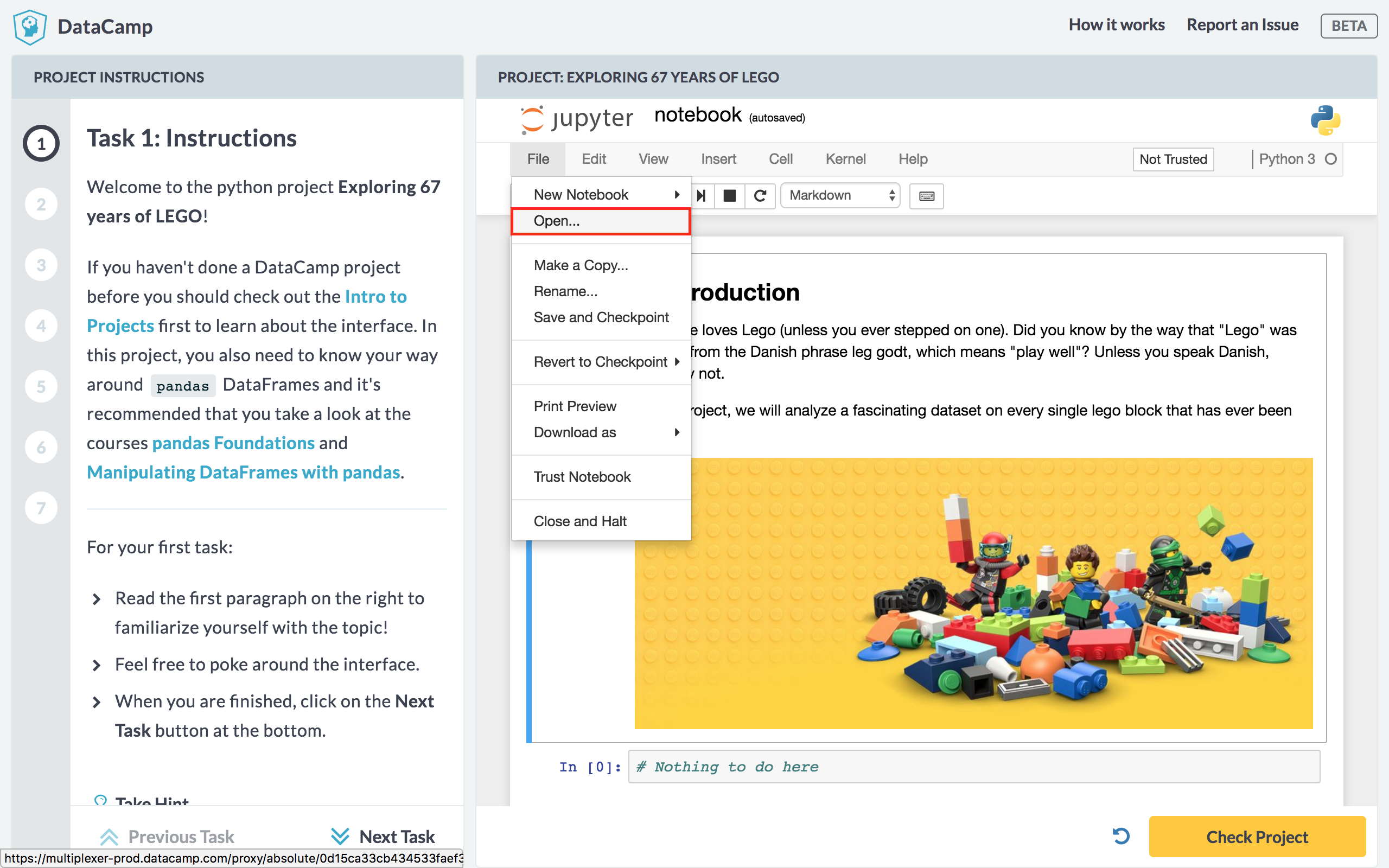Click the run/step forward toolbar icon

point(701,196)
